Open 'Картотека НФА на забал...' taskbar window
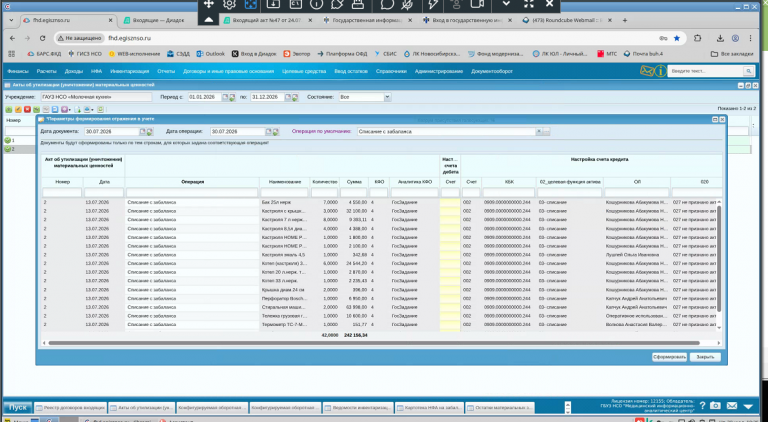This screenshot has height=422, width=768. pos(429,407)
